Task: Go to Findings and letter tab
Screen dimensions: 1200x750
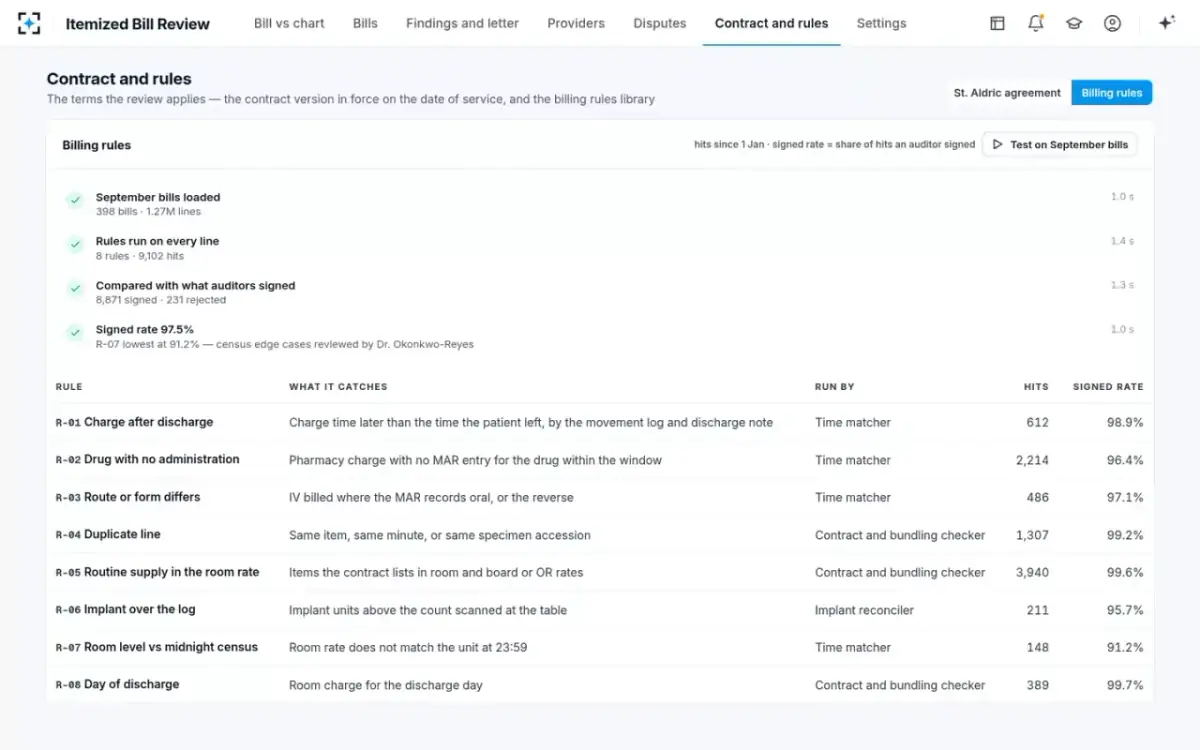Action: pos(462,23)
